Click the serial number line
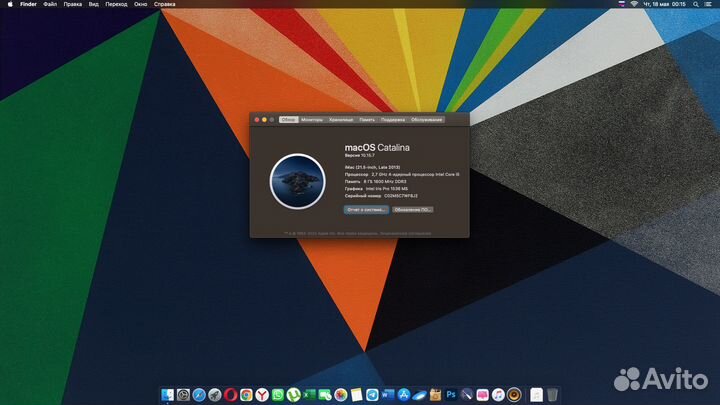 click(381, 196)
